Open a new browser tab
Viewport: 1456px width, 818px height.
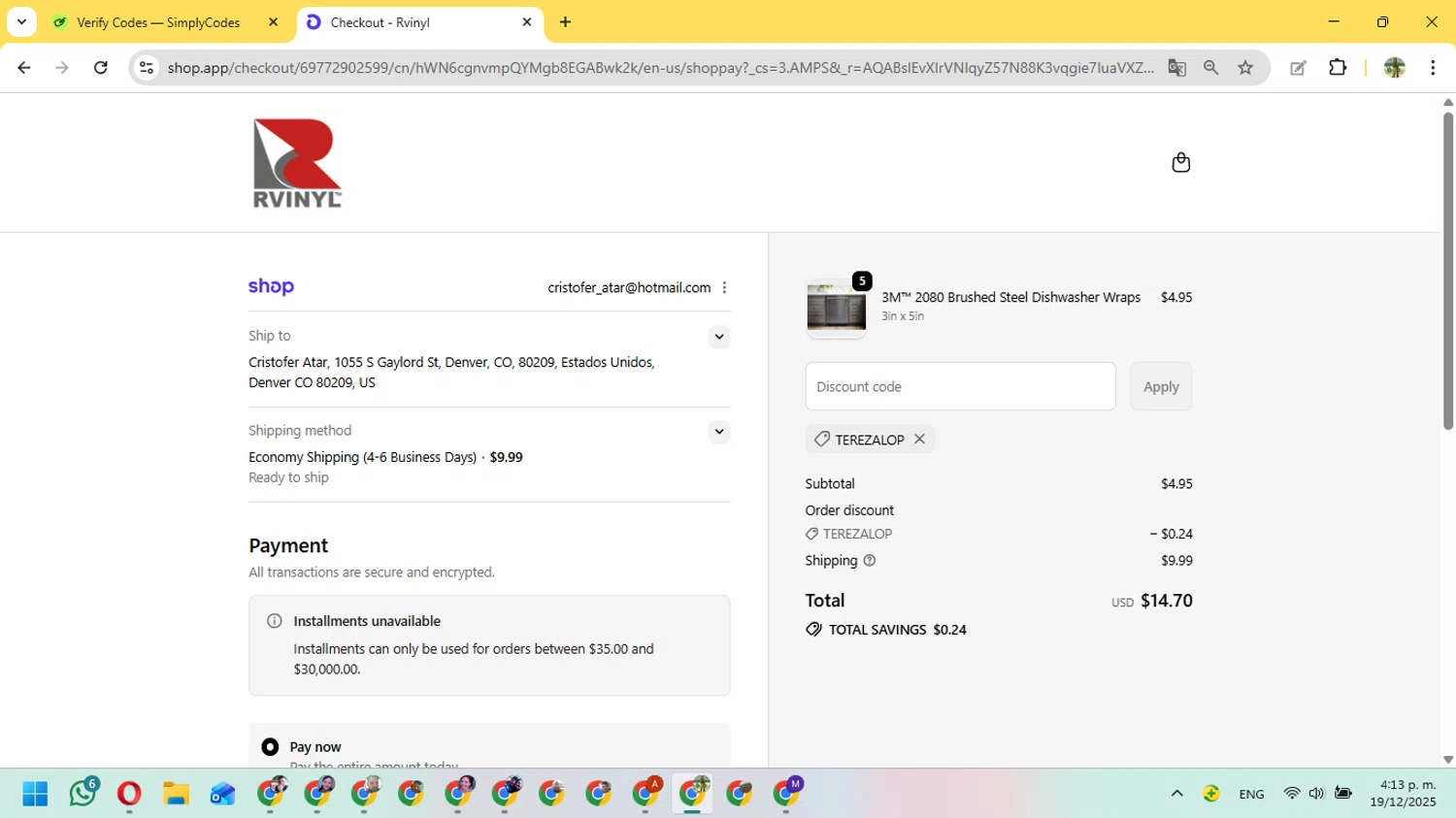click(x=565, y=22)
